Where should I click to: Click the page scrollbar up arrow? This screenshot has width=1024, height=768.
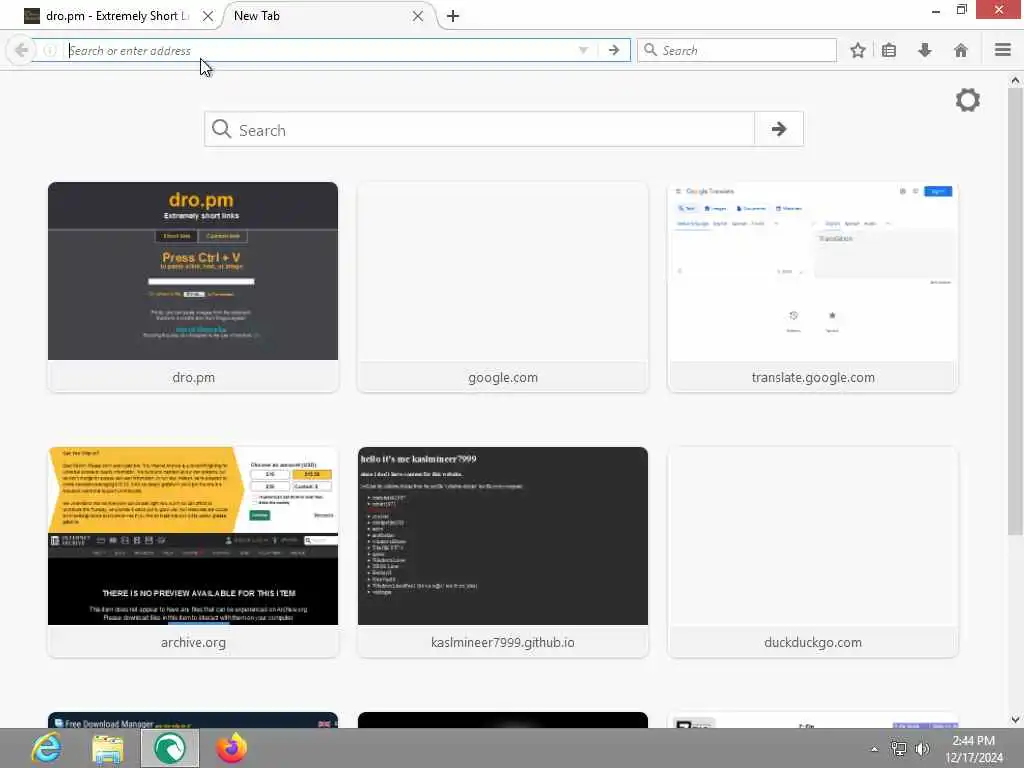pos(1015,80)
